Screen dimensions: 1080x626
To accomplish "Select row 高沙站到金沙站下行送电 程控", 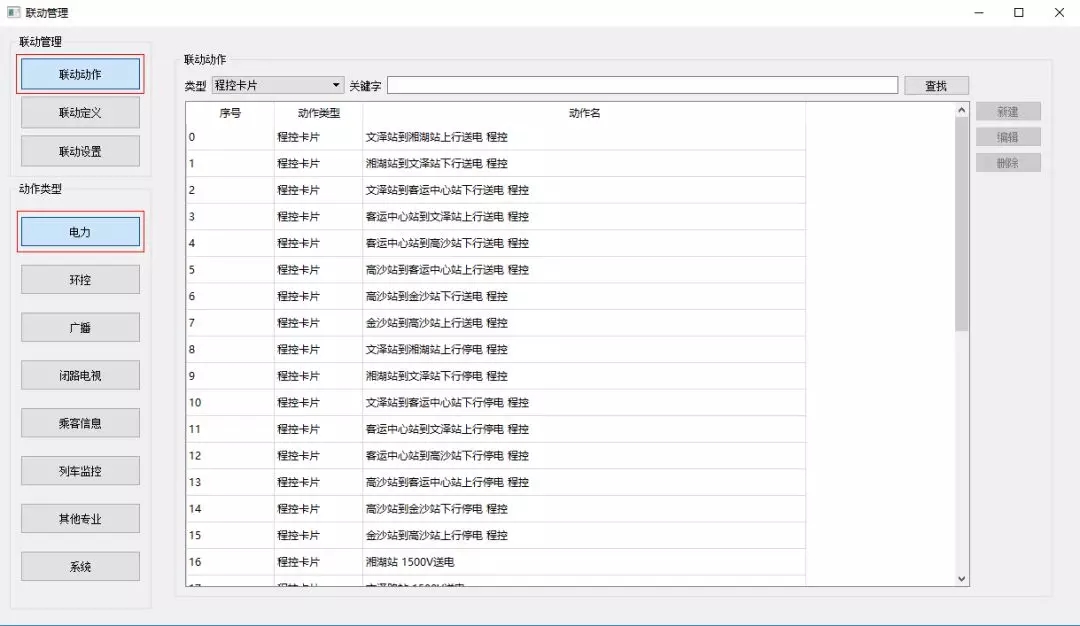I will pyautogui.click(x=495, y=296).
